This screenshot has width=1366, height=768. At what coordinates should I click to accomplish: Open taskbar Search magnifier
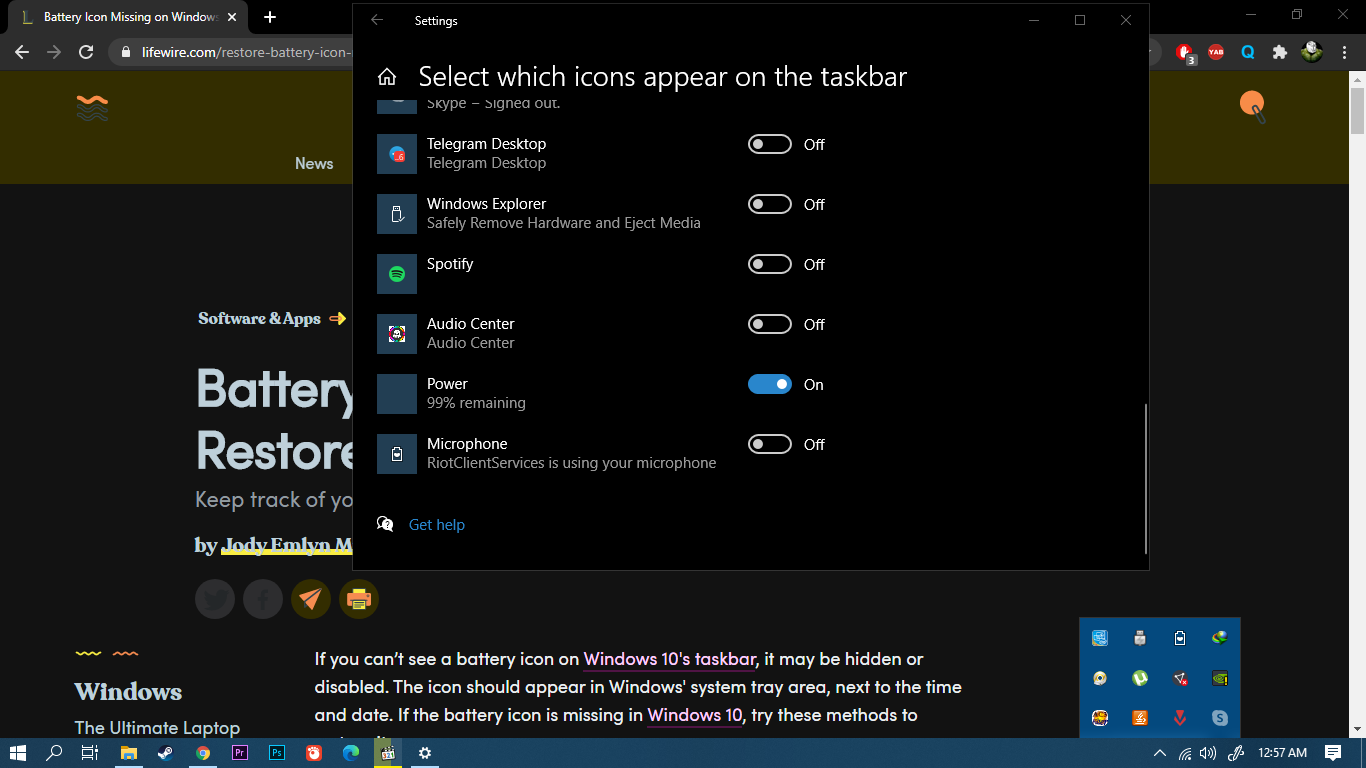[55, 753]
